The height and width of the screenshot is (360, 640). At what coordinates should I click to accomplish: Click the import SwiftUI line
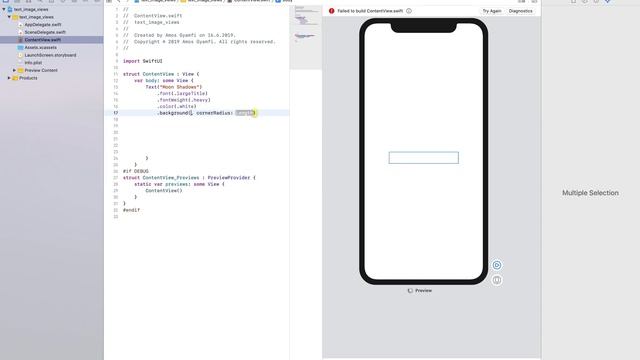click(142, 61)
